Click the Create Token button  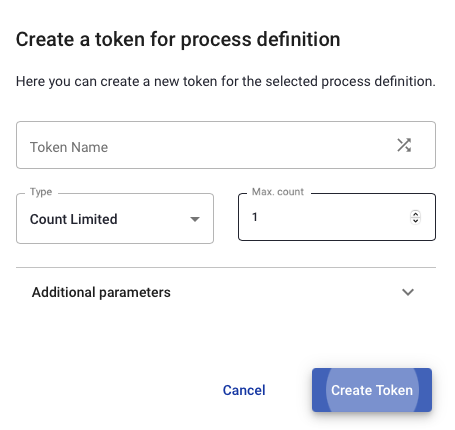pyautogui.click(x=372, y=390)
